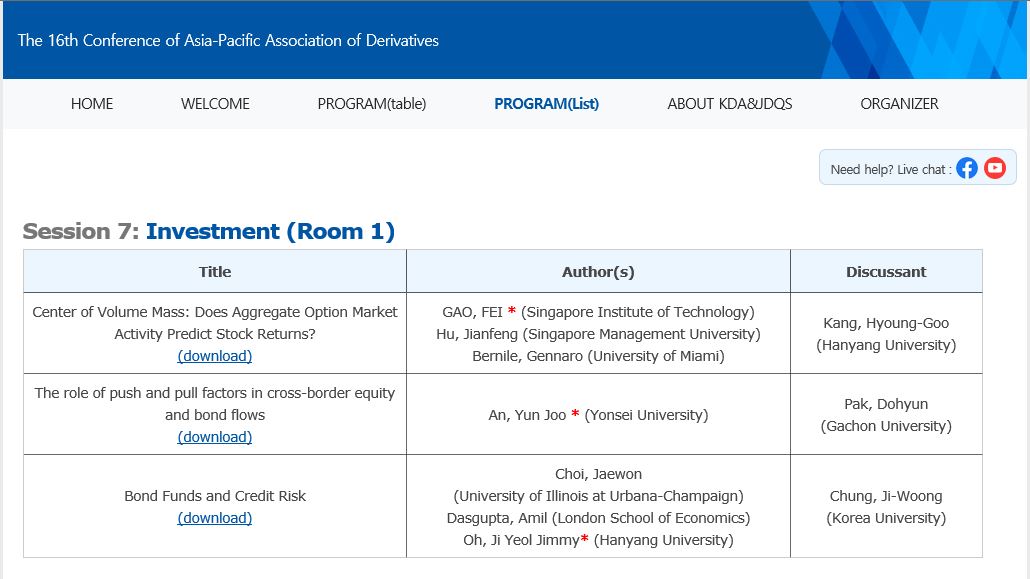Open the ORGANIZER page
The width and height of the screenshot is (1030, 579).
tap(899, 104)
